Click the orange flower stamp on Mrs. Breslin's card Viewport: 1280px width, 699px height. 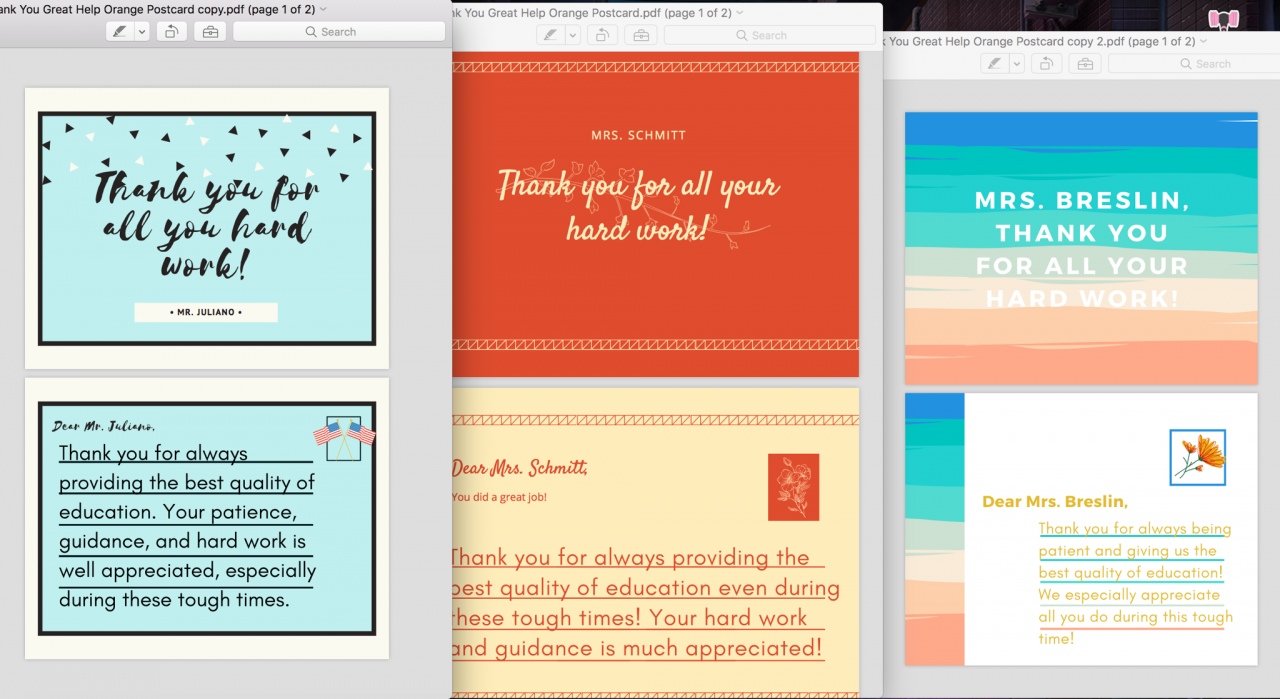1197,457
